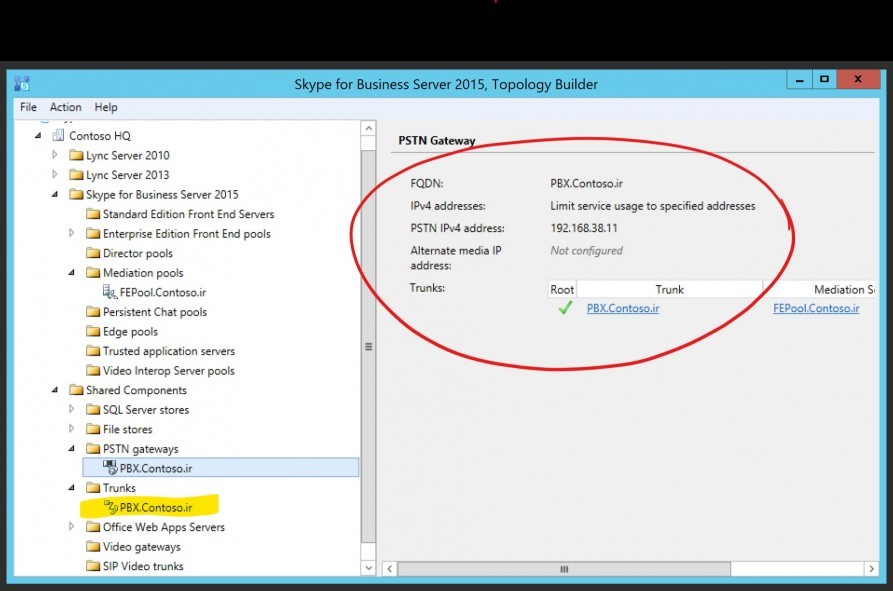Screen dimensions: 893x591
Task: Click the Edge pools folder icon
Action: (93, 331)
